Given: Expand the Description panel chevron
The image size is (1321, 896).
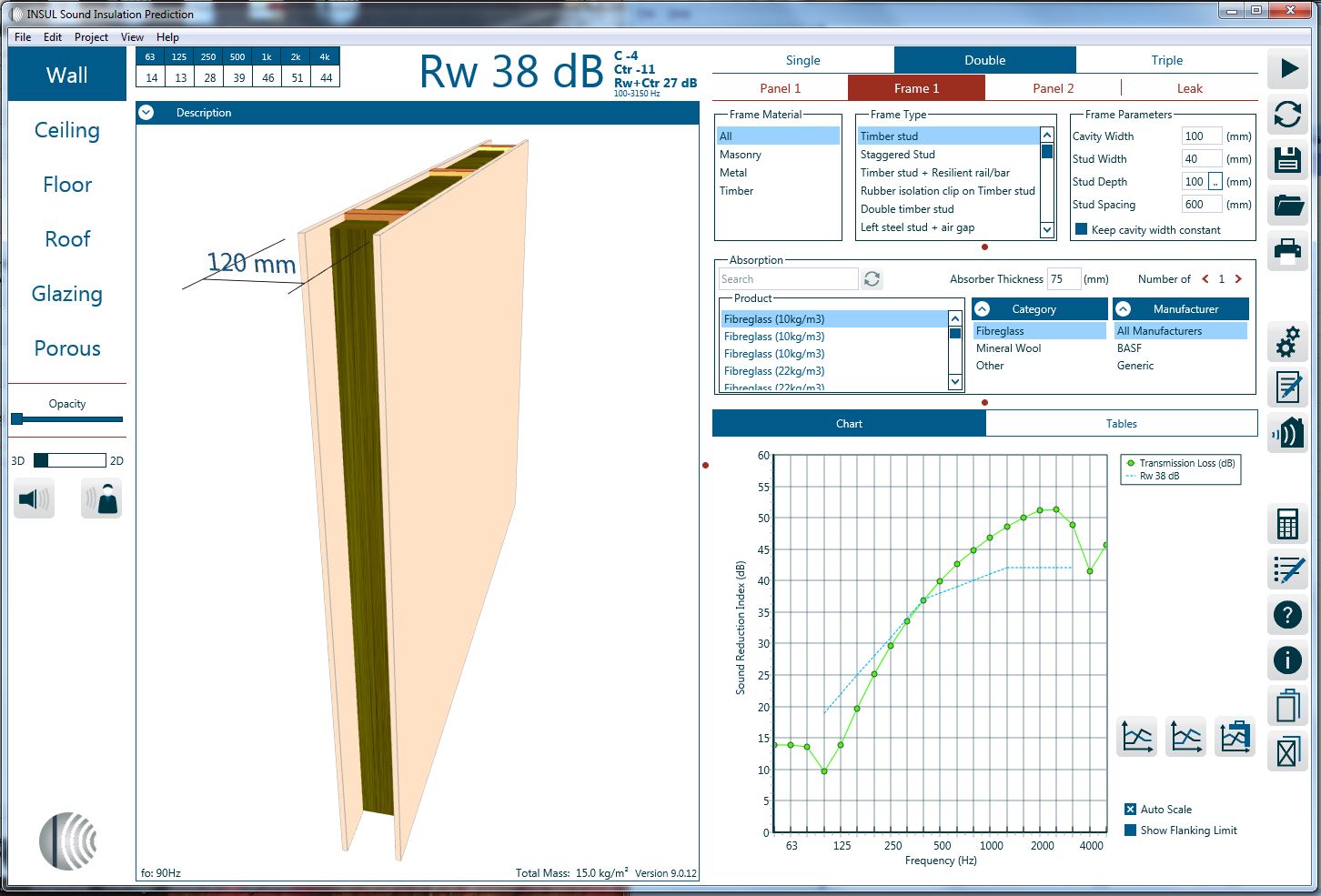Looking at the screenshot, I should pyautogui.click(x=146, y=113).
